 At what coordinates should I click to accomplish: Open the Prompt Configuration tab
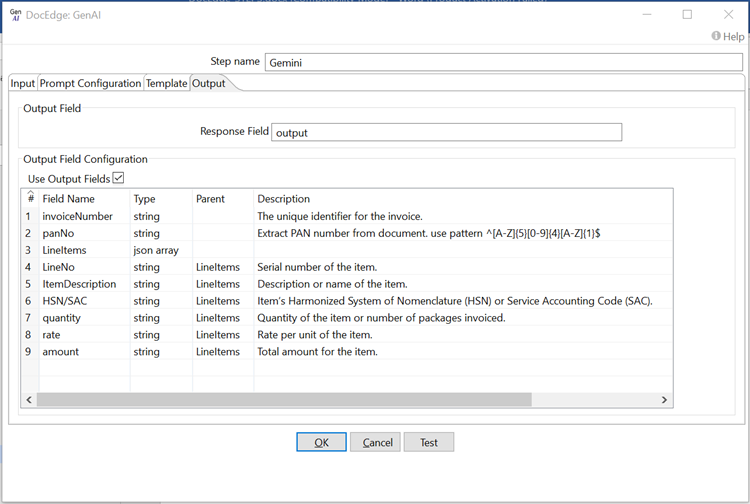coord(90,84)
